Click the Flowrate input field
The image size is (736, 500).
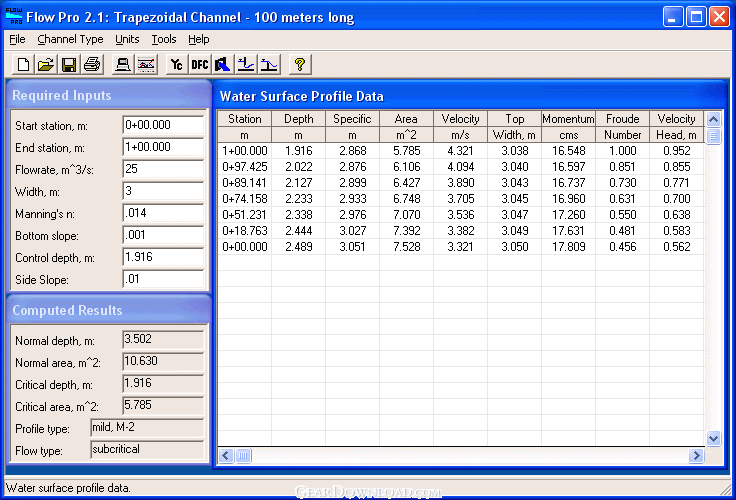(x=163, y=169)
